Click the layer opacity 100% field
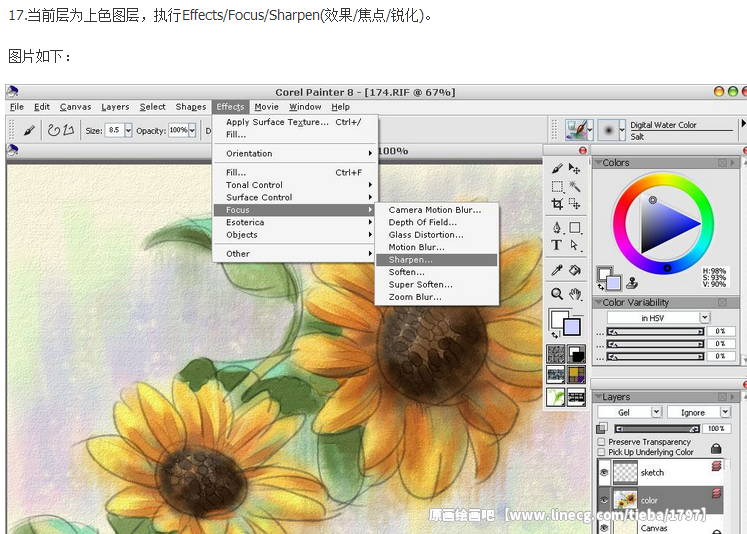This screenshot has height=534, width=747. coord(716,429)
